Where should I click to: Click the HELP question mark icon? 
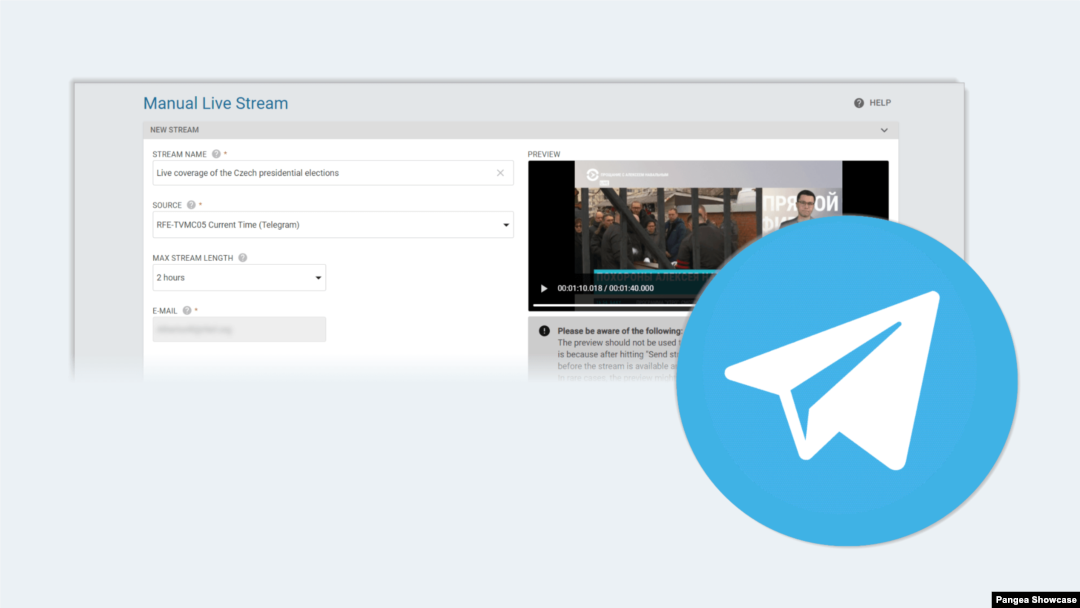859,103
